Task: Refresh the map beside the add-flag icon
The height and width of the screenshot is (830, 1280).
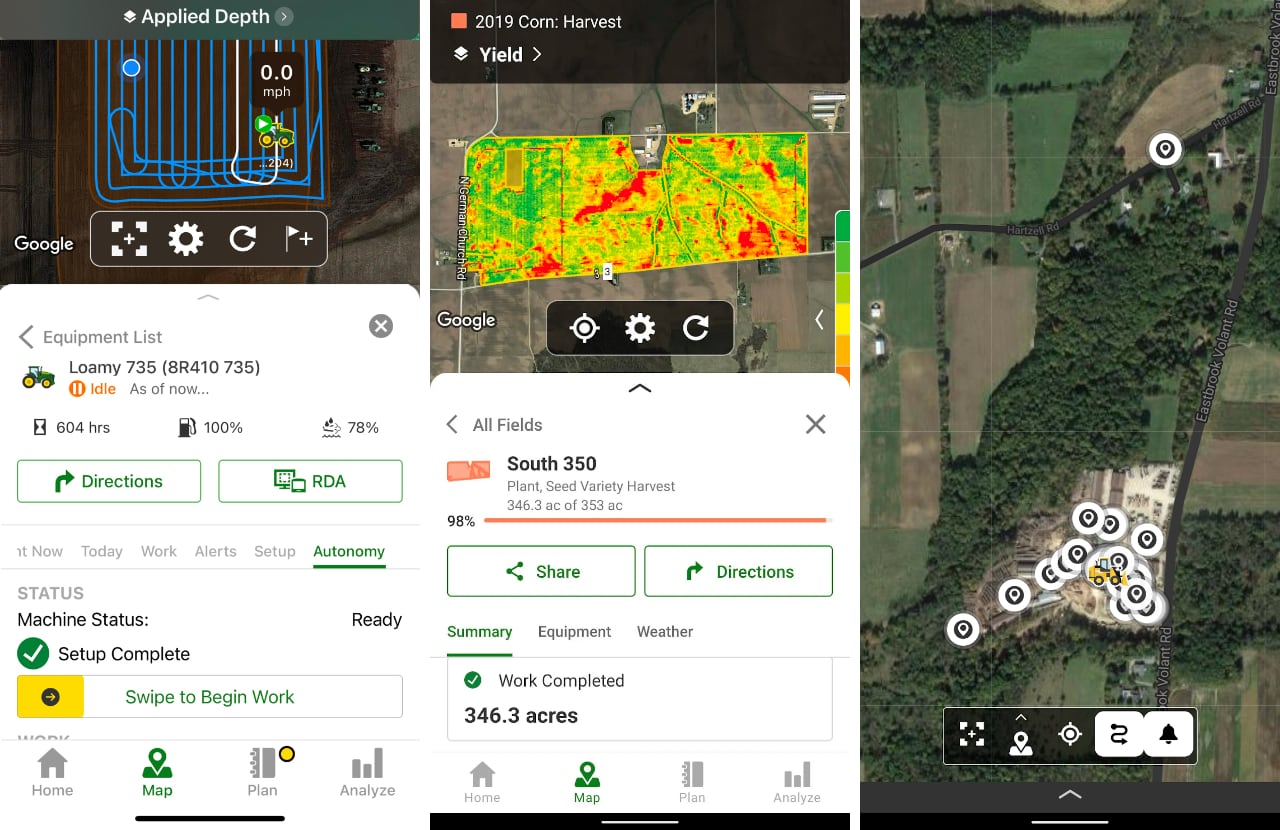Action: point(242,239)
